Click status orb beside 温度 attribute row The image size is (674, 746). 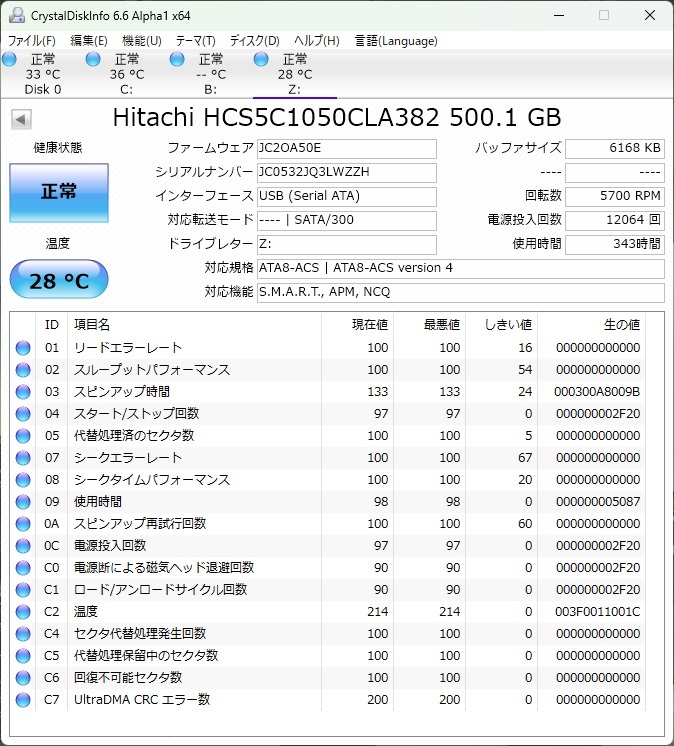pyautogui.click(x=23, y=612)
